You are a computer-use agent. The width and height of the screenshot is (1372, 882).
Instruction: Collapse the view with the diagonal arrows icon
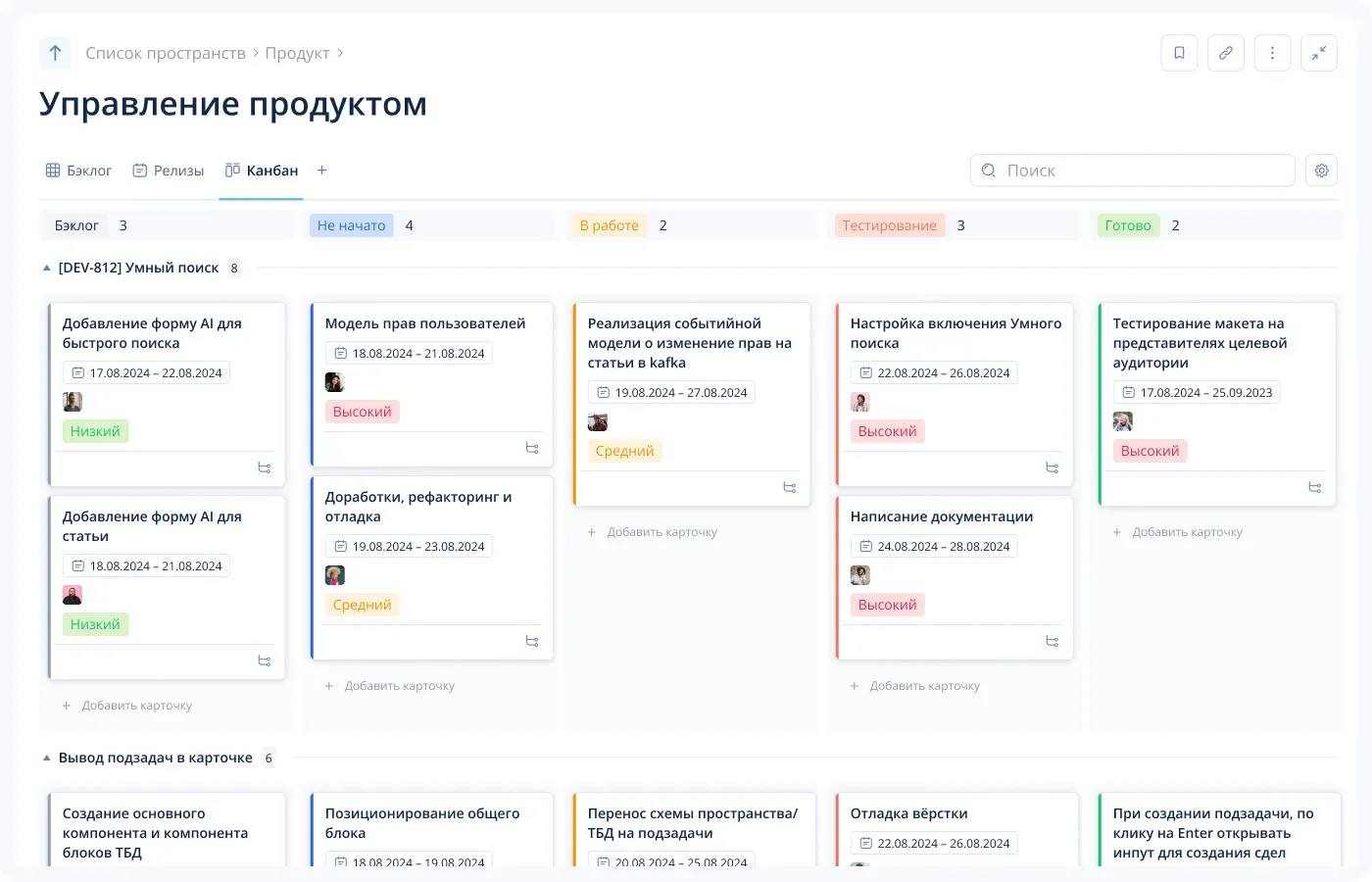click(1319, 53)
